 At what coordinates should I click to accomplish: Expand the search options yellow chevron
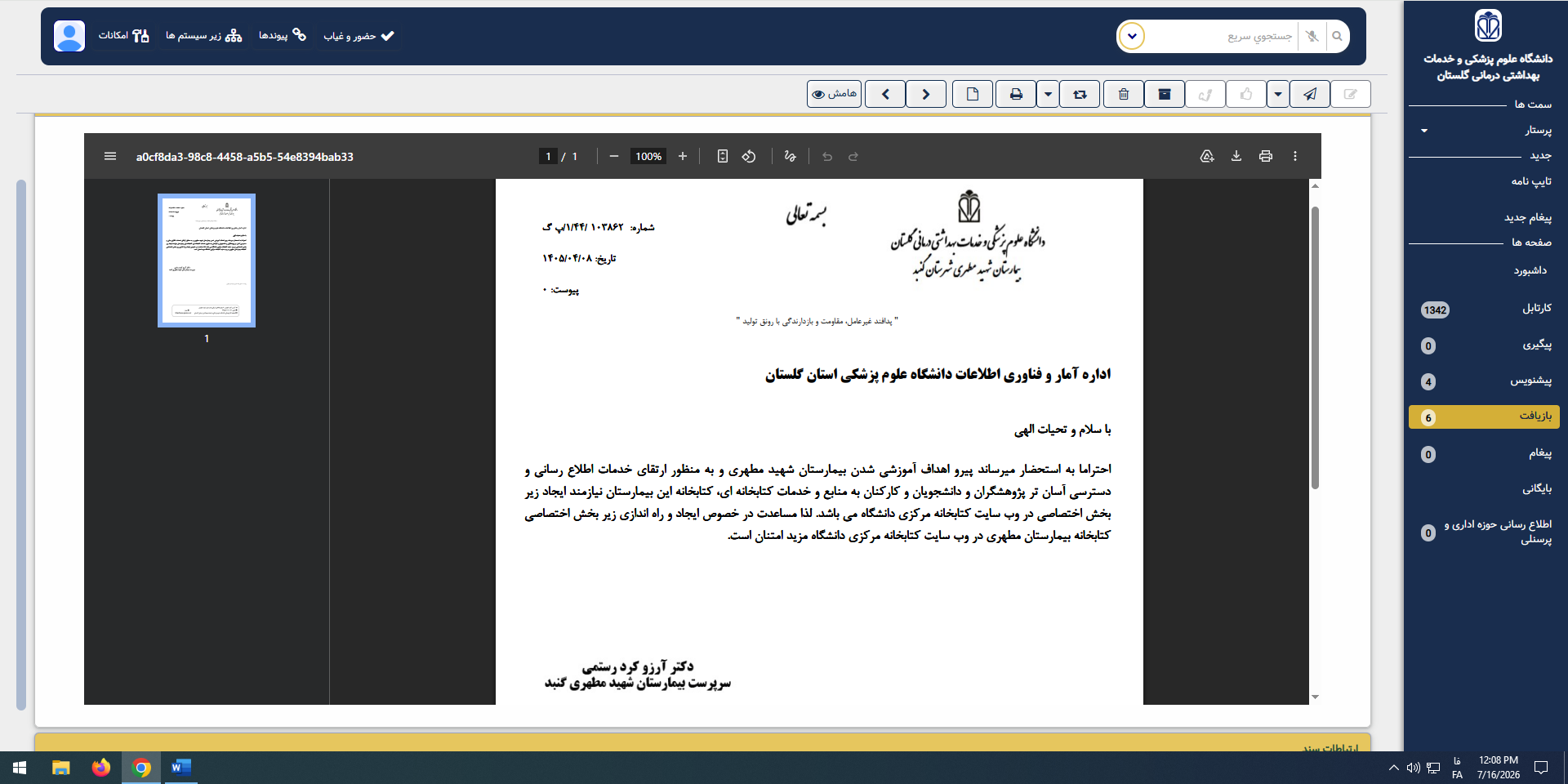1132,36
